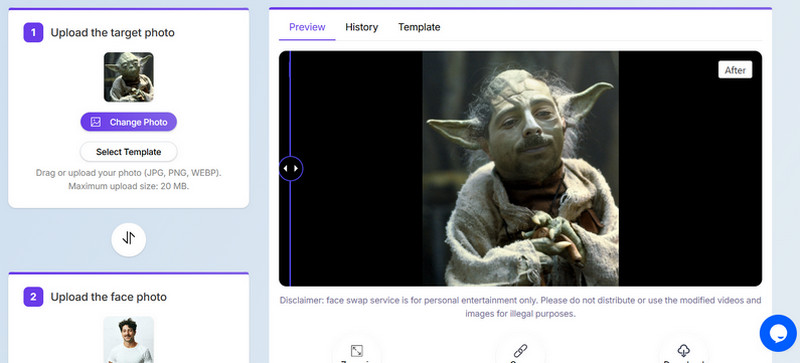Click the Select Template button
The width and height of the screenshot is (800, 363).
129,152
